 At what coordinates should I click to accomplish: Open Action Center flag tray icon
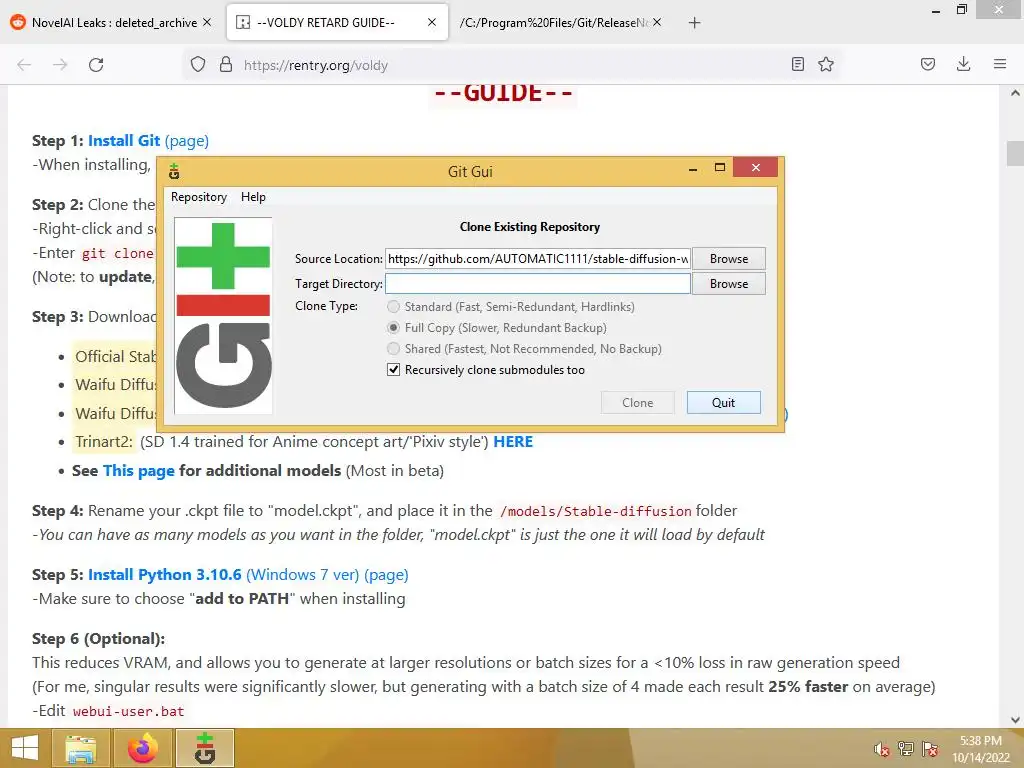tap(931, 749)
